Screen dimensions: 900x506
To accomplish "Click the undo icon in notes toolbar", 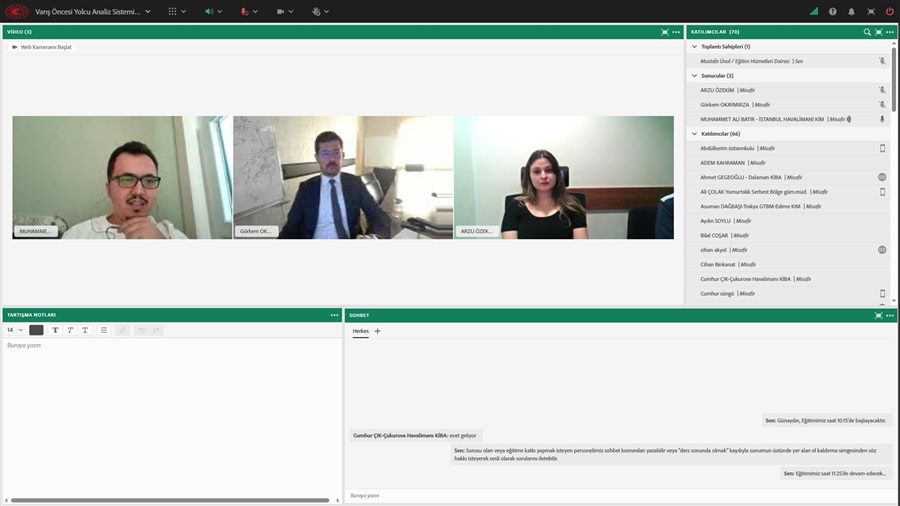I will tap(141, 330).
